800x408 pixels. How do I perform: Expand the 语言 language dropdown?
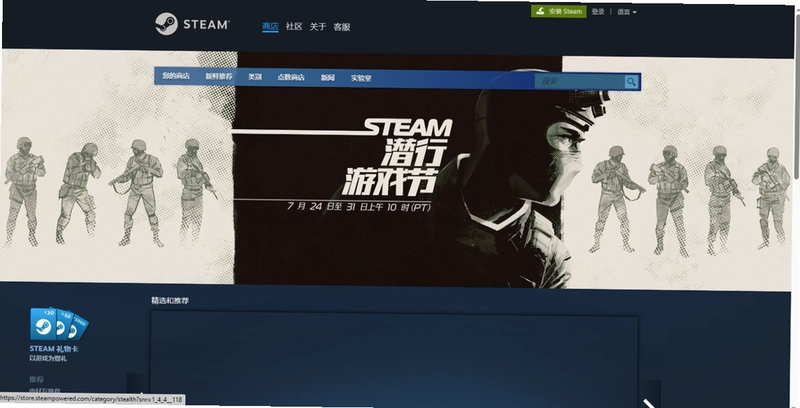[627, 12]
